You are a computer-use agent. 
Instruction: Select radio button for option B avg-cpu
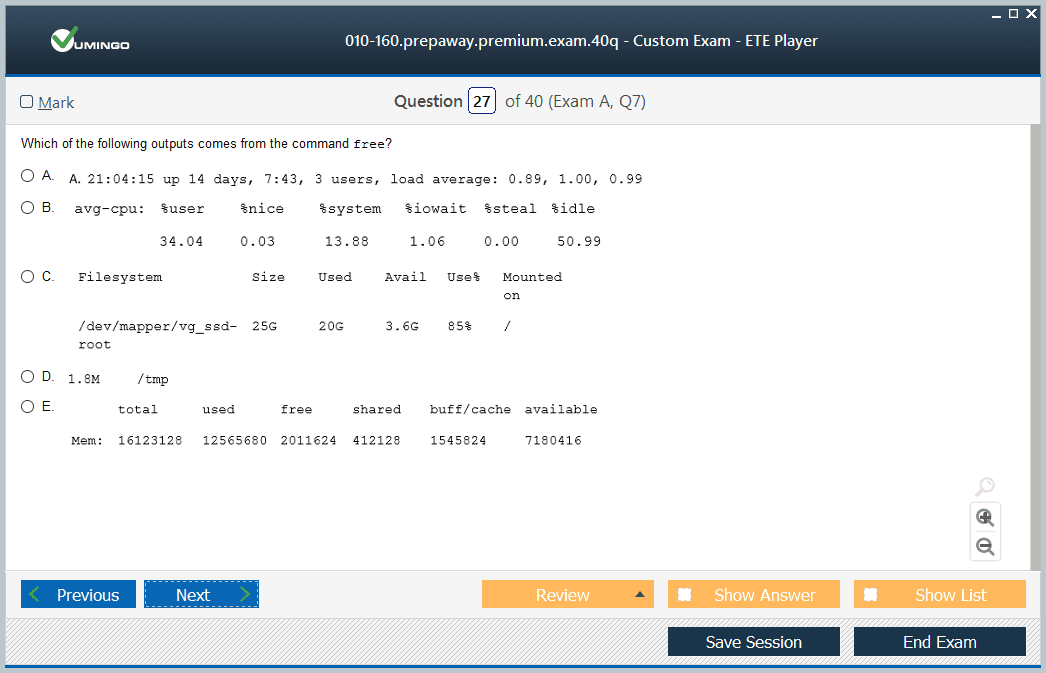[x=27, y=208]
